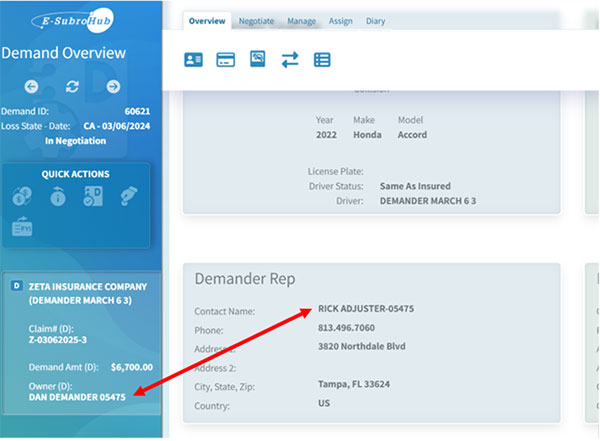Click the pen-in-hand quick action icon

(x=128, y=197)
